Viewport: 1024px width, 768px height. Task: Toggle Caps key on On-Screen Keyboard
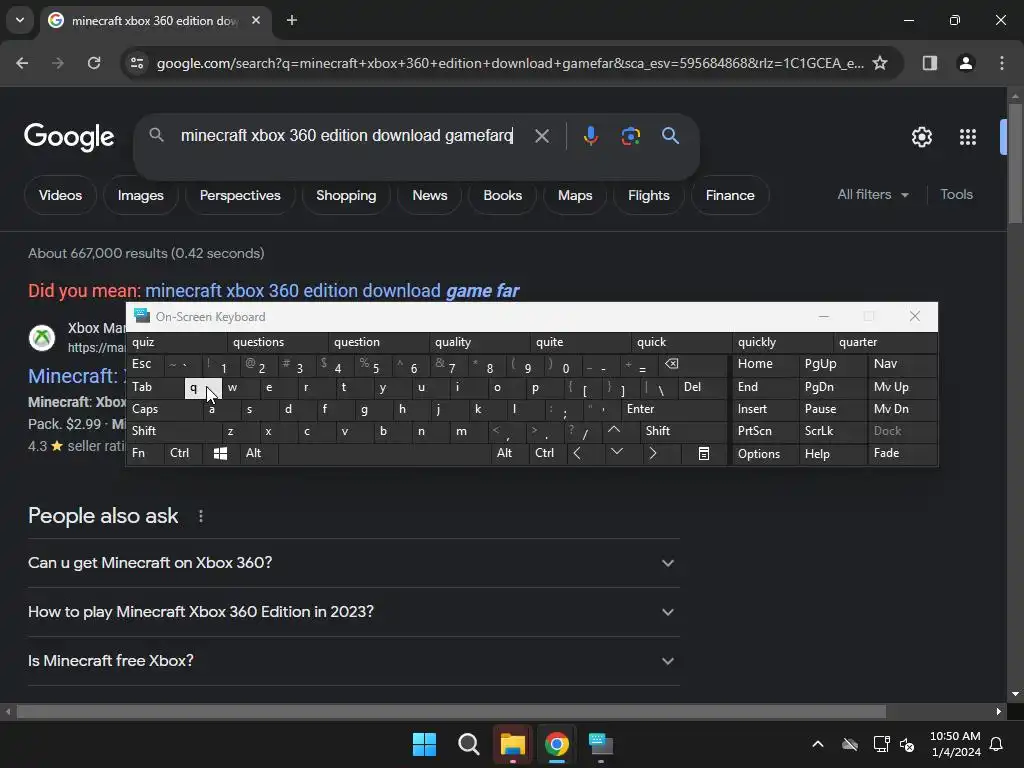point(165,409)
